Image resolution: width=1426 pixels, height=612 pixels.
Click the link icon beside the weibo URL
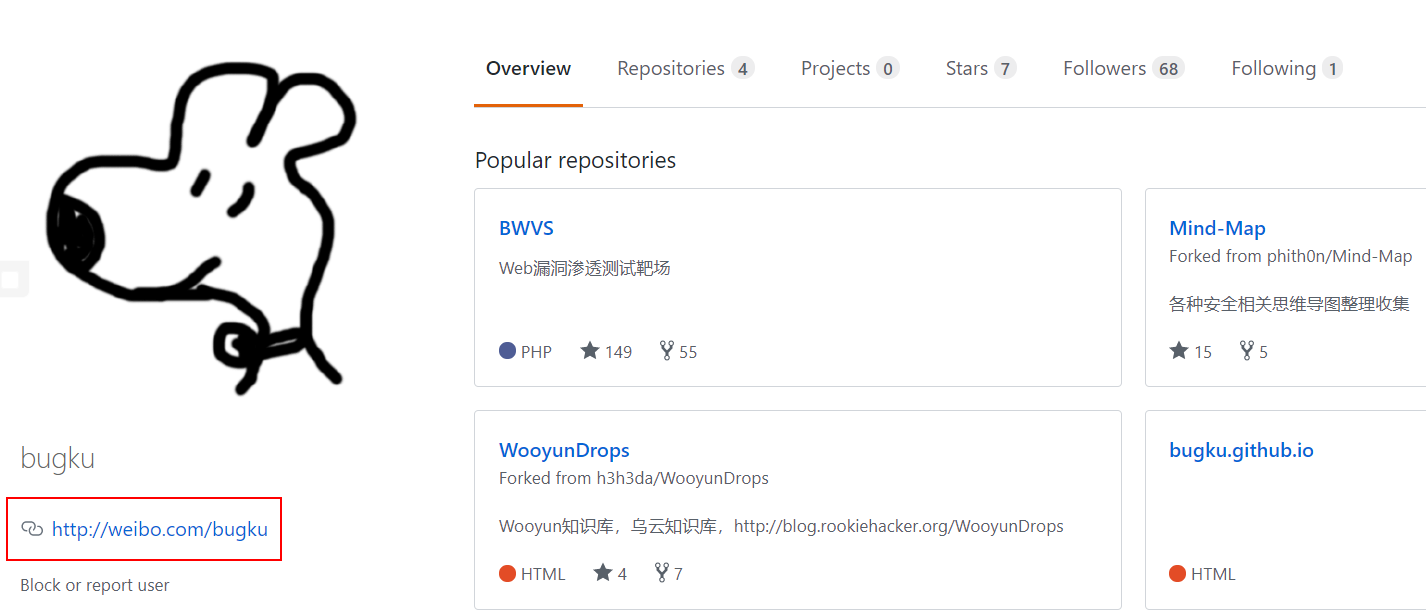(32, 529)
